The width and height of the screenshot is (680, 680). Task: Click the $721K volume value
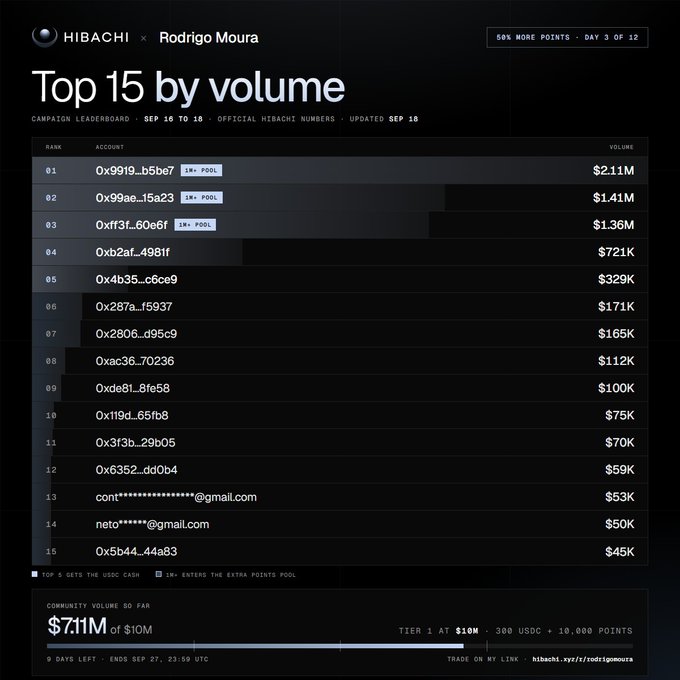[616, 252]
